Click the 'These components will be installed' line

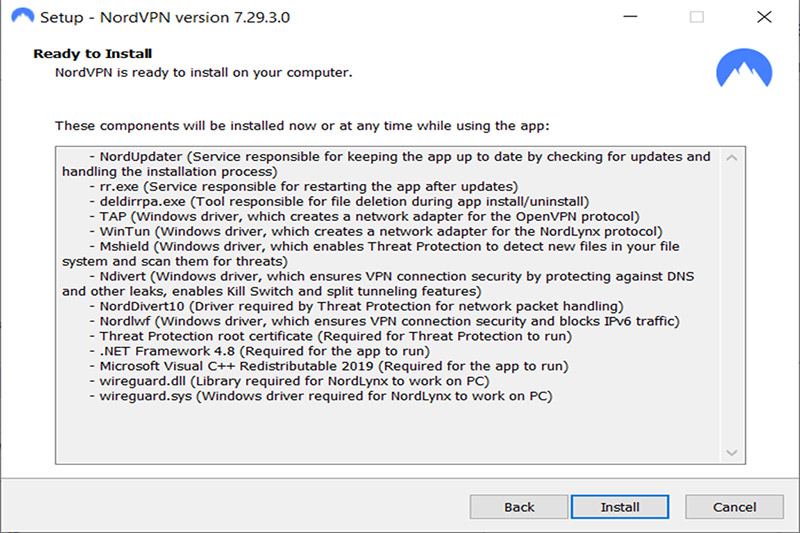(302, 125)
